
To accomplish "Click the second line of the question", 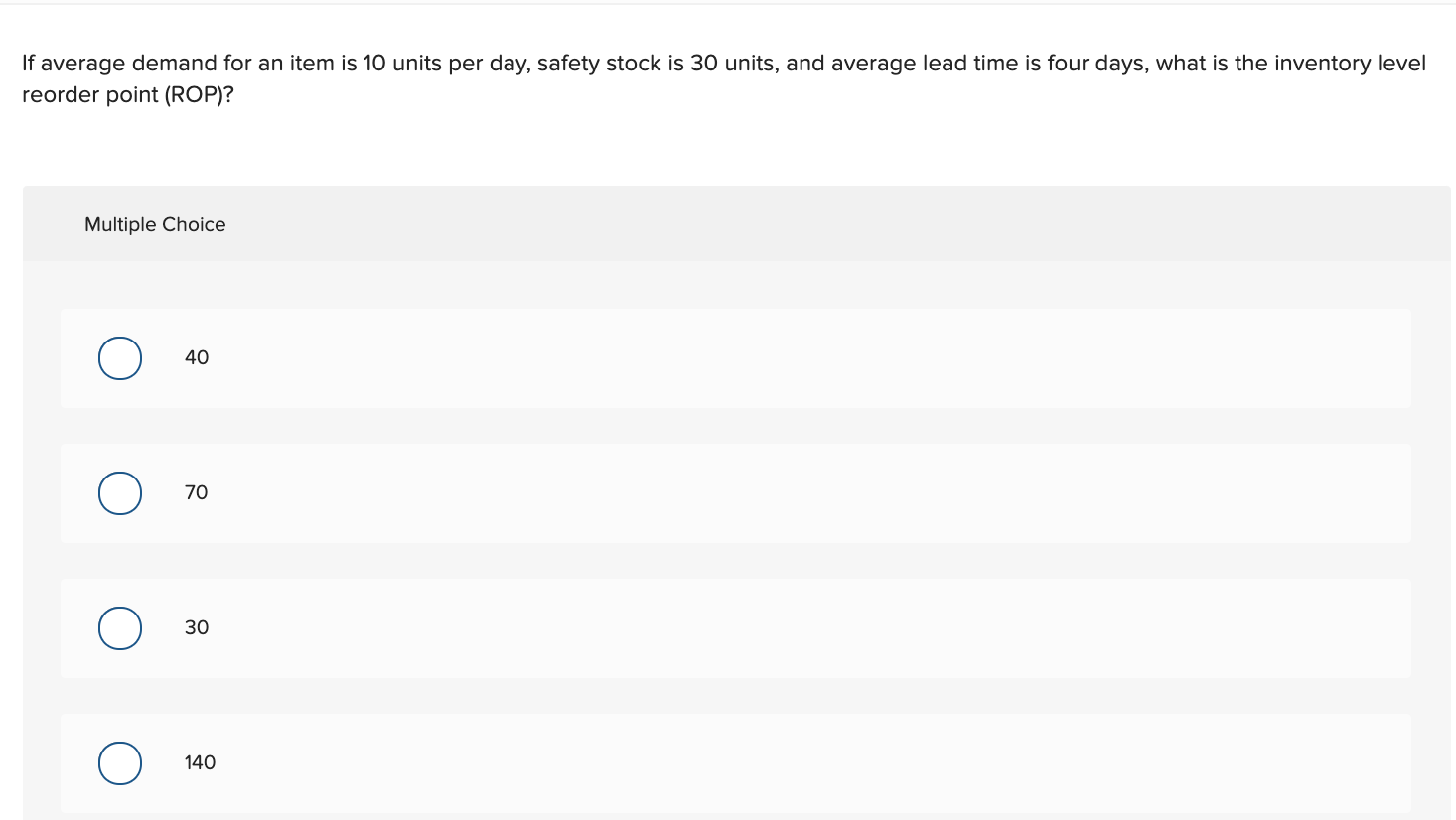I will click(x=127, y=94).
